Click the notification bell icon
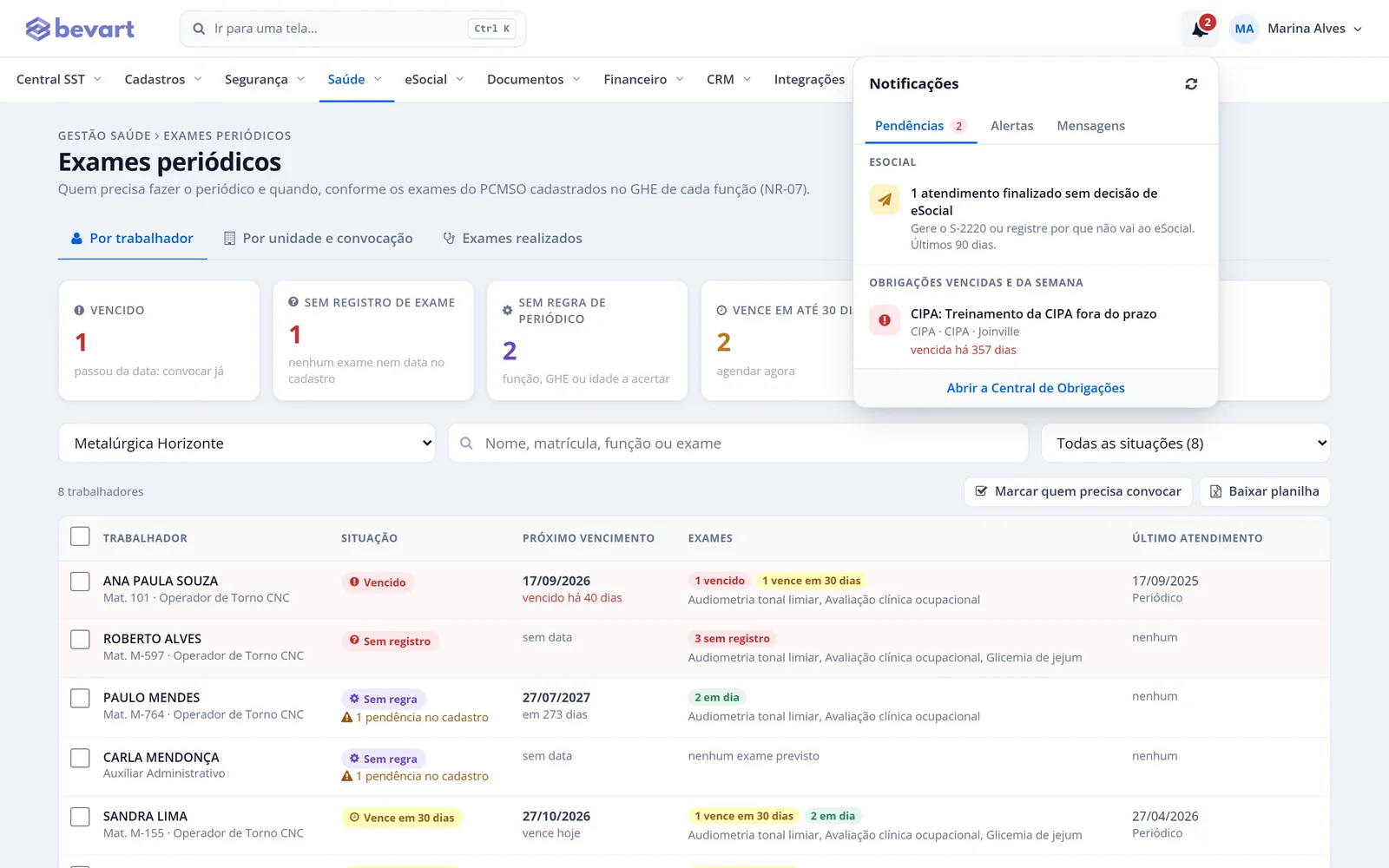Screen dimensions: 1389x868 [x=1200, y=30]
